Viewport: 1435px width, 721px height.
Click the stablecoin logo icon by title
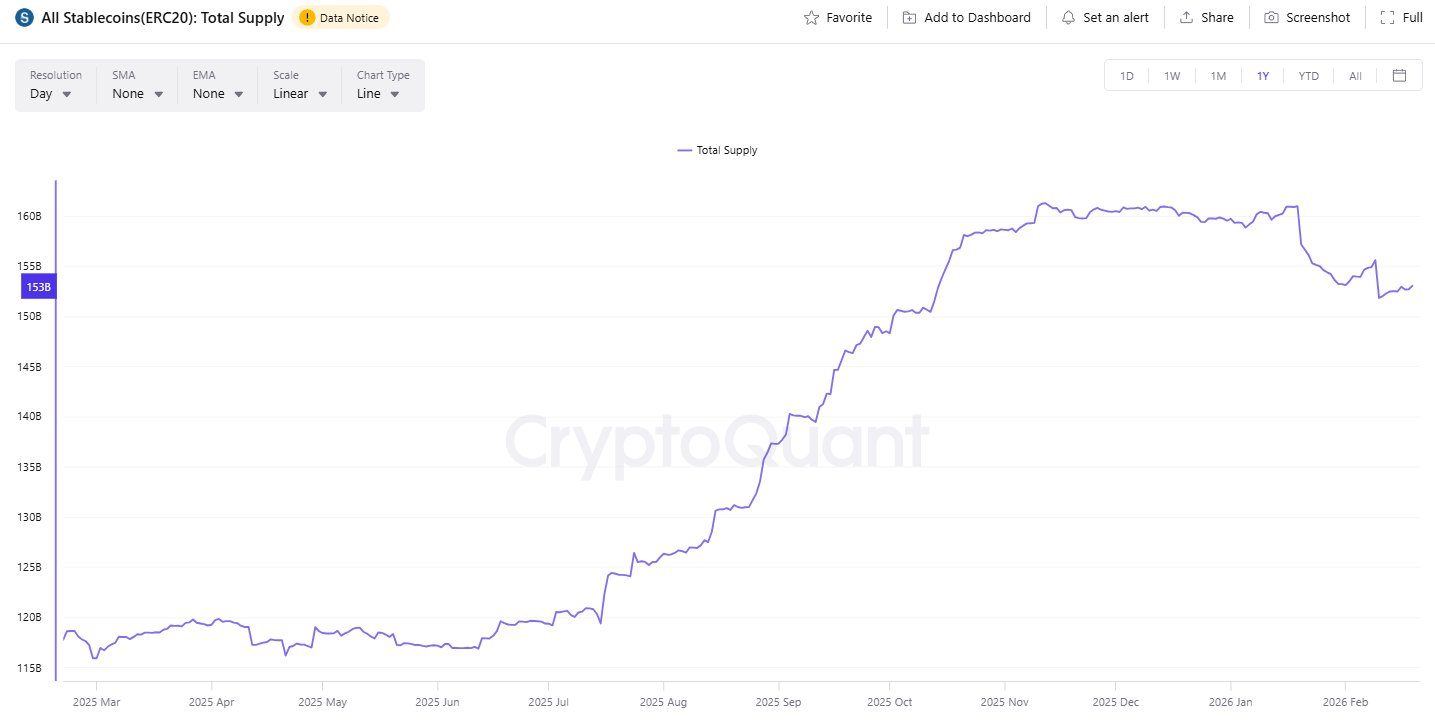tap(24, 18)
